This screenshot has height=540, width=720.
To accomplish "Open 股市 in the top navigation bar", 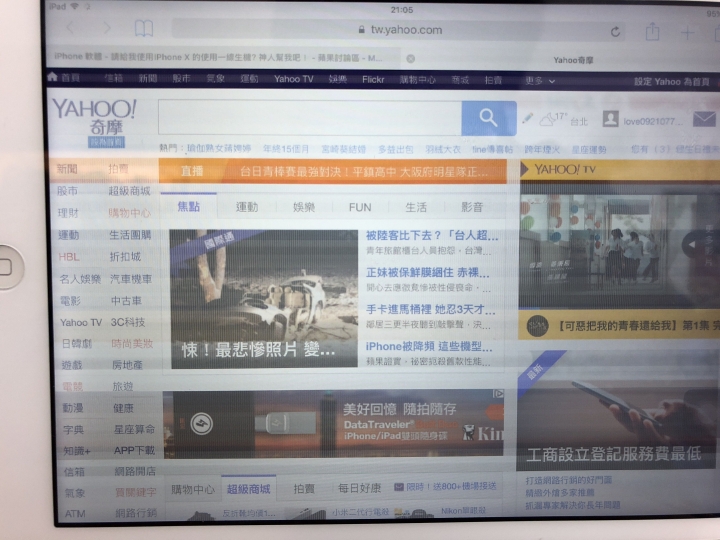I will tap(181, 79).
